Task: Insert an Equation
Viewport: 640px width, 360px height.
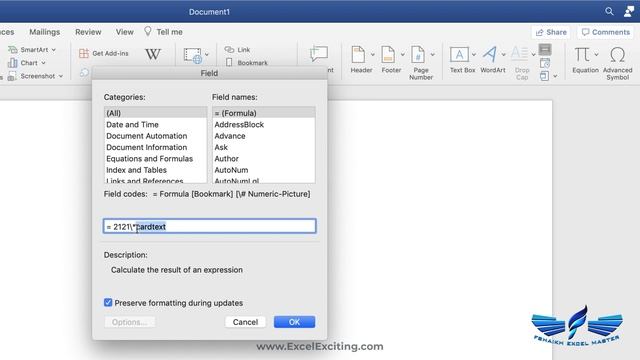Action: tap(585, 60)
